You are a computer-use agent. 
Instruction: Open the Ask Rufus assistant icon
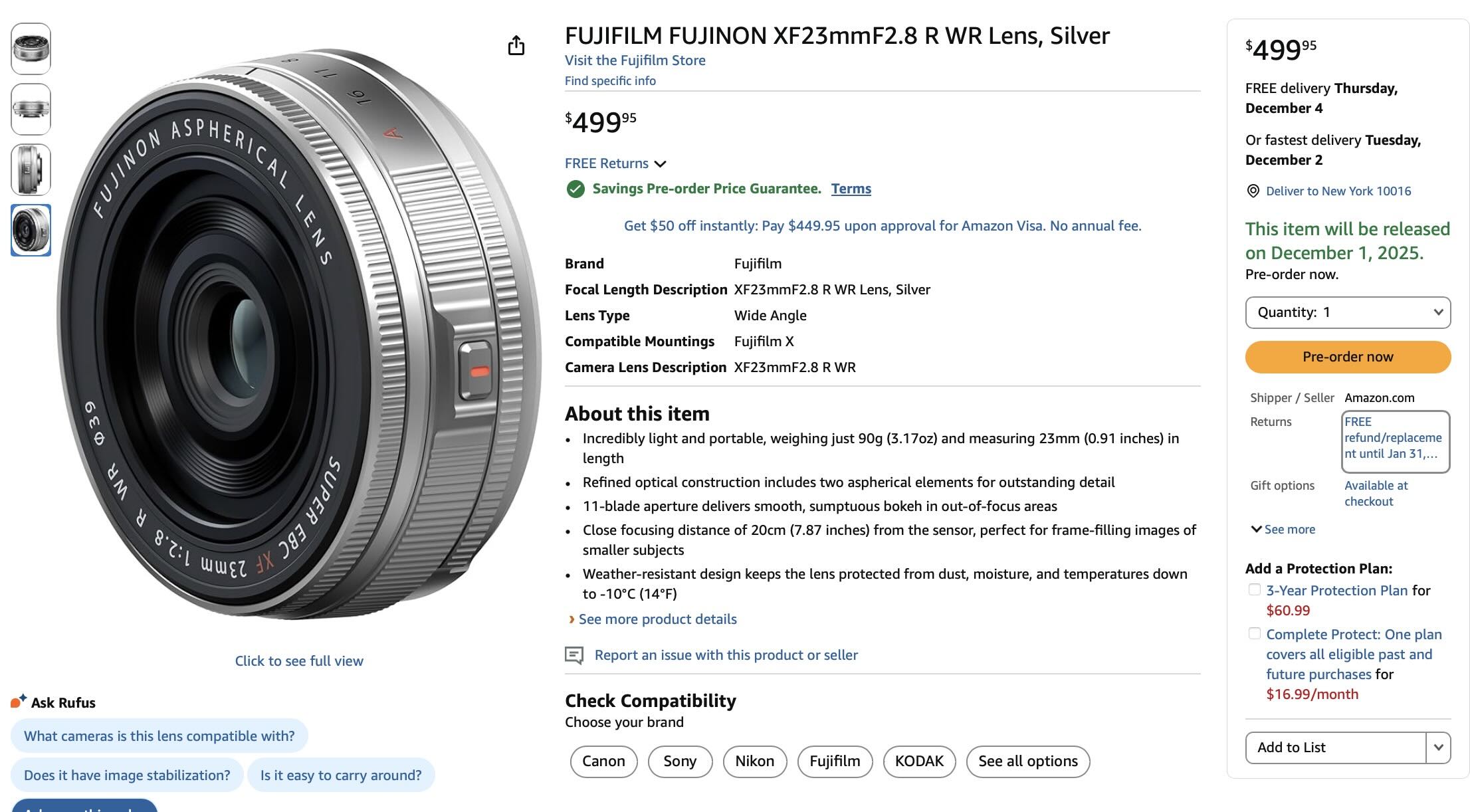click(18, 700)
